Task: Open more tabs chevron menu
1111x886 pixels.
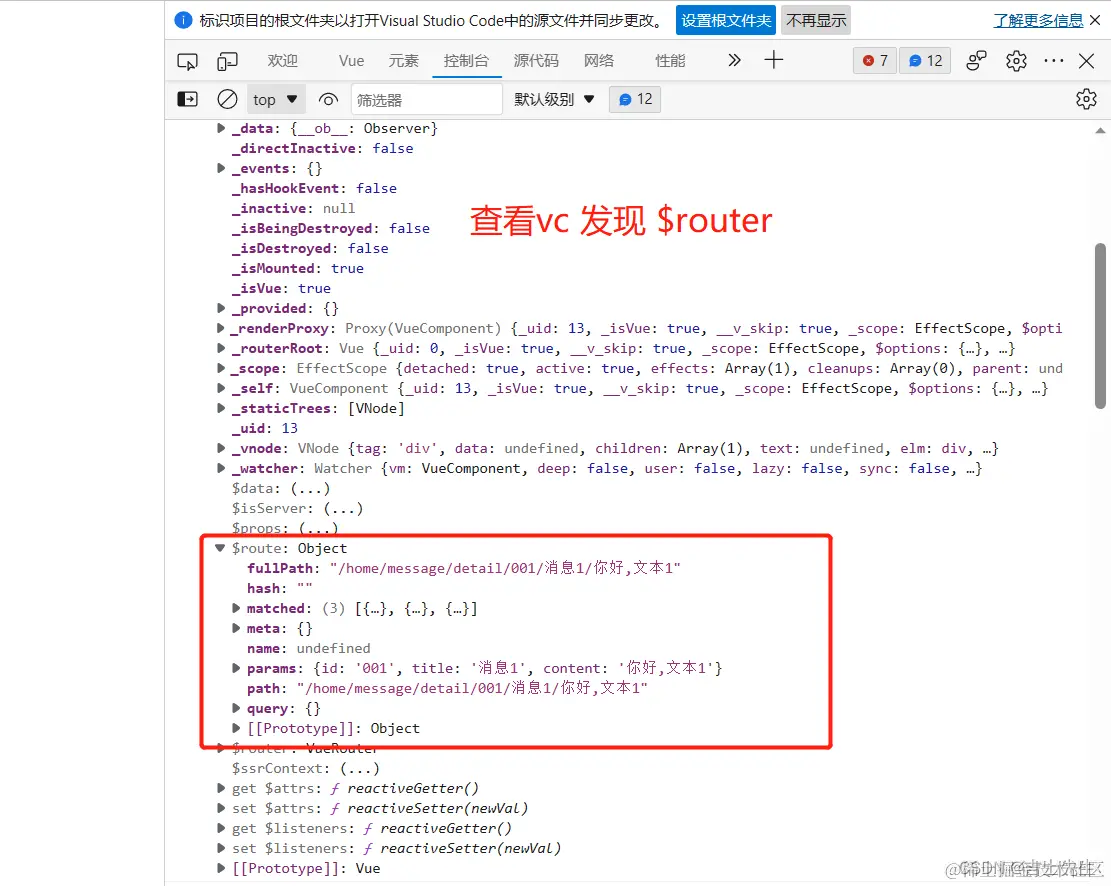Action: tap(735, 60)
